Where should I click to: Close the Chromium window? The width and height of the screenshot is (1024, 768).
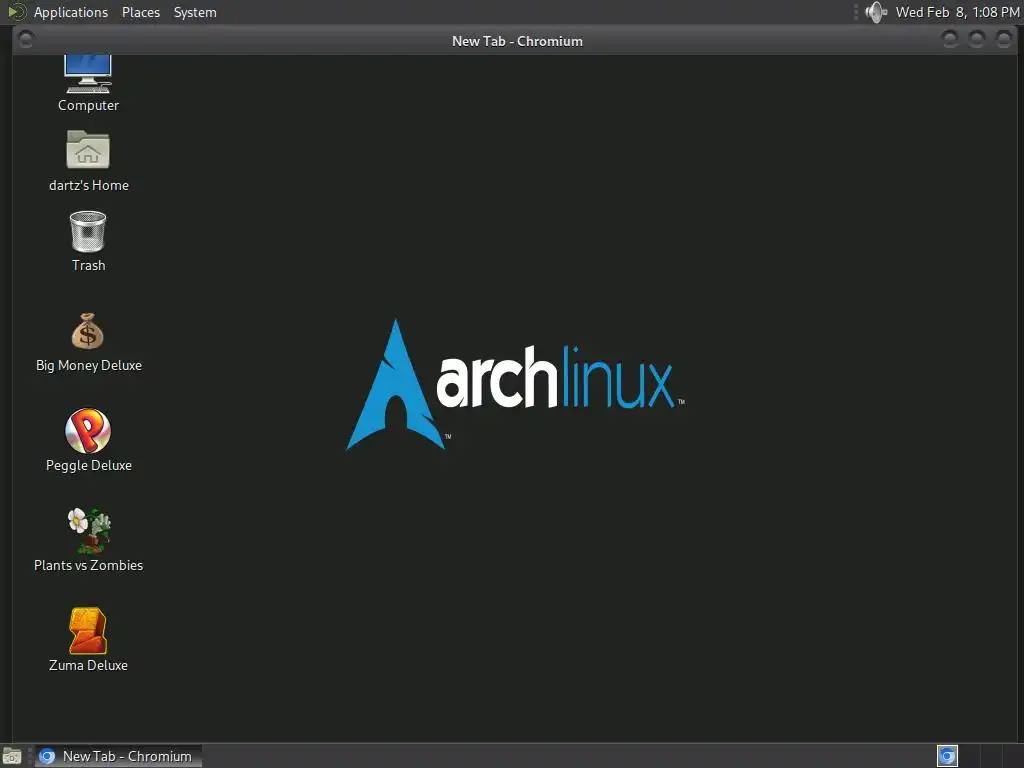pyautogui.click(x=1004, y=40)
